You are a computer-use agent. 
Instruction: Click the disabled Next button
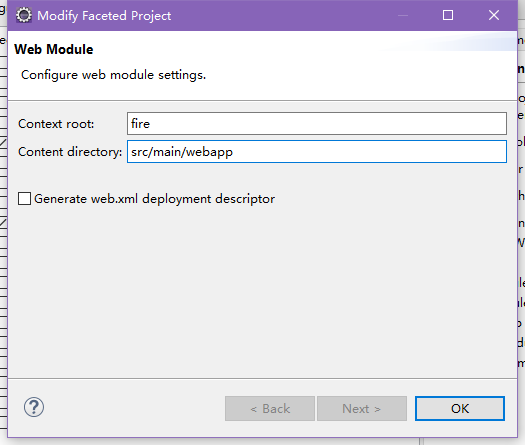tap(362, 409)
